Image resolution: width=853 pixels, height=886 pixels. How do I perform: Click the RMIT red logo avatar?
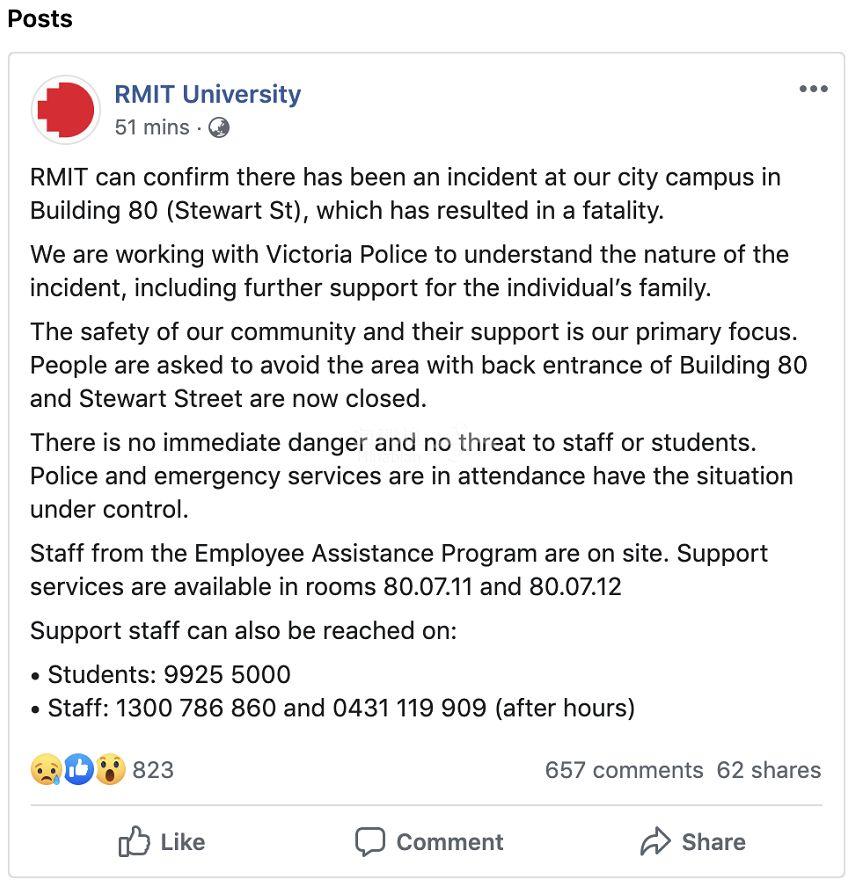click(66, 109)
